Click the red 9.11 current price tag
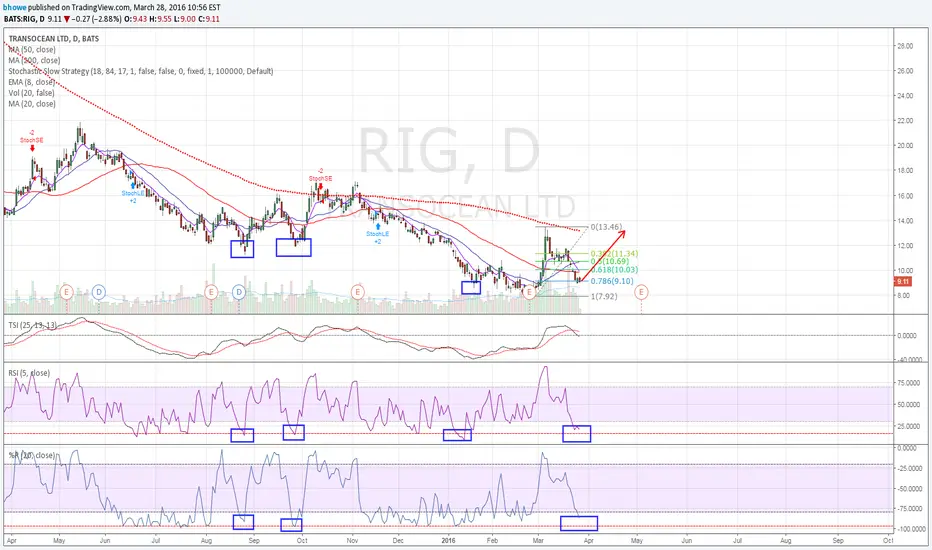The image size is (932, 550). 902,282
